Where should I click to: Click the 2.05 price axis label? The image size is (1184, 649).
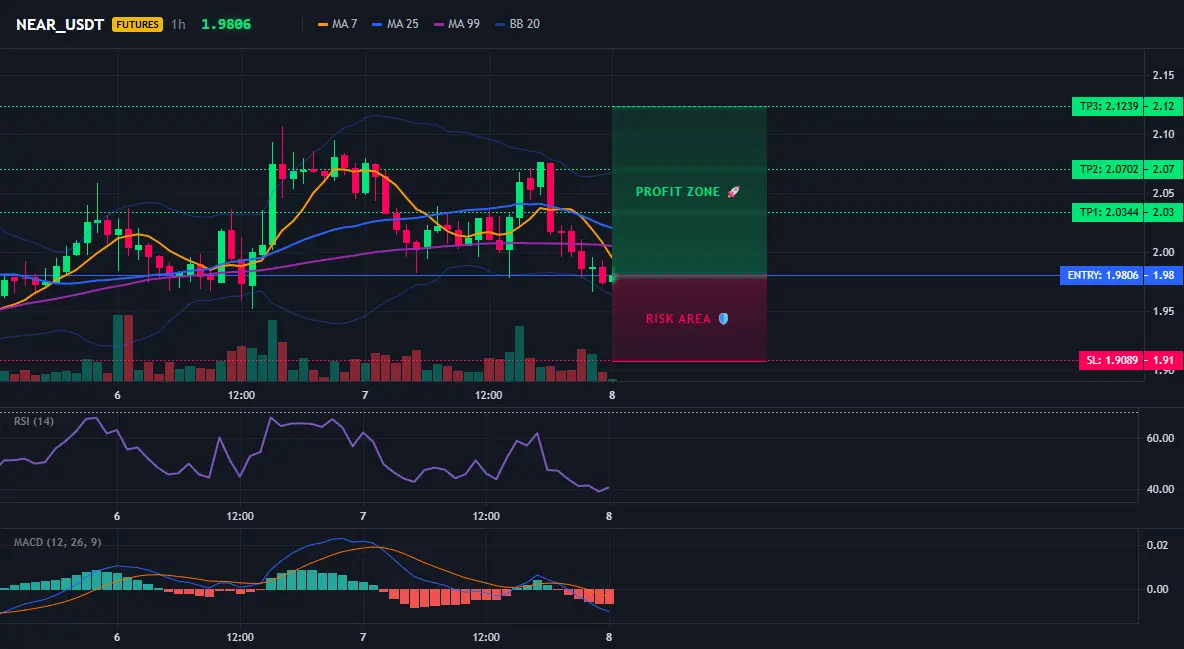1163,193
